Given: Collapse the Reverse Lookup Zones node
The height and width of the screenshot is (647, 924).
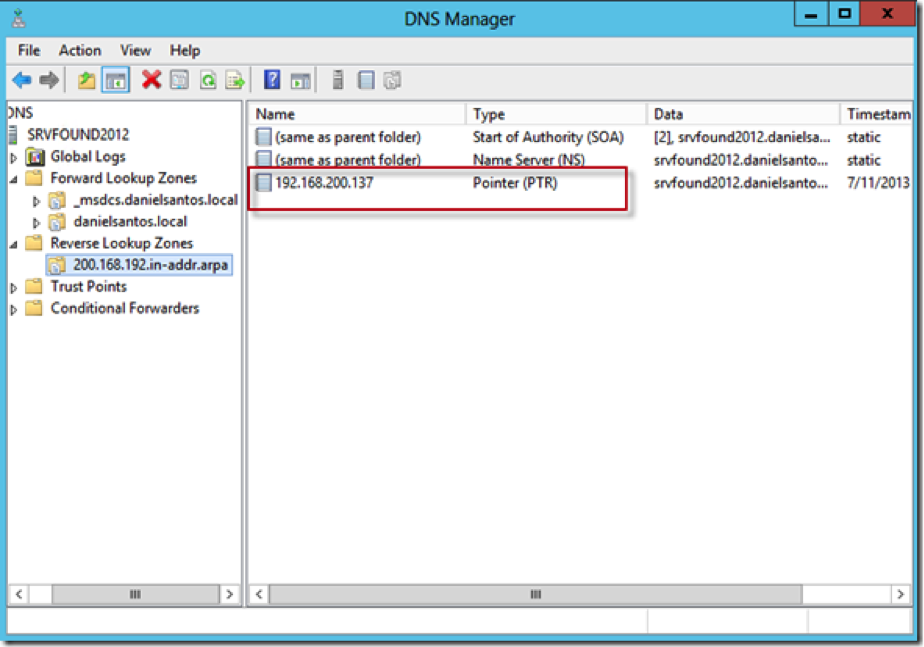Looking at the screenshot, I should pyautogui.click(x=14, y=244).
